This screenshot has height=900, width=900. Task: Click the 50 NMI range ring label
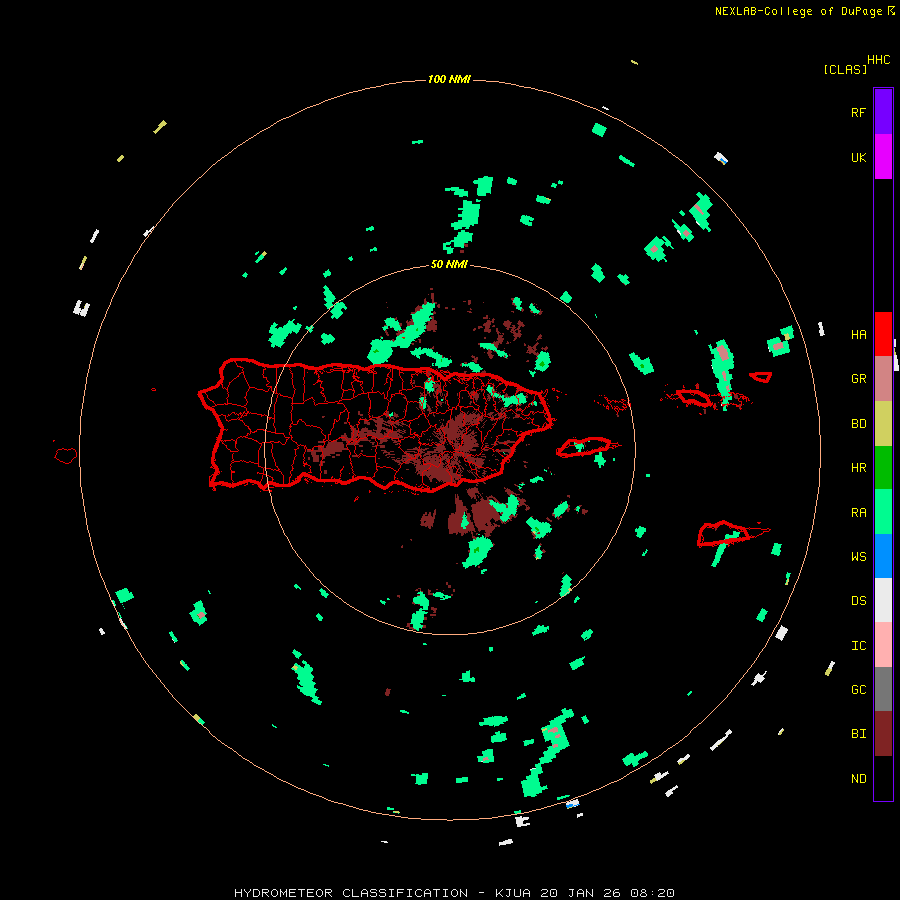[449, 264]
